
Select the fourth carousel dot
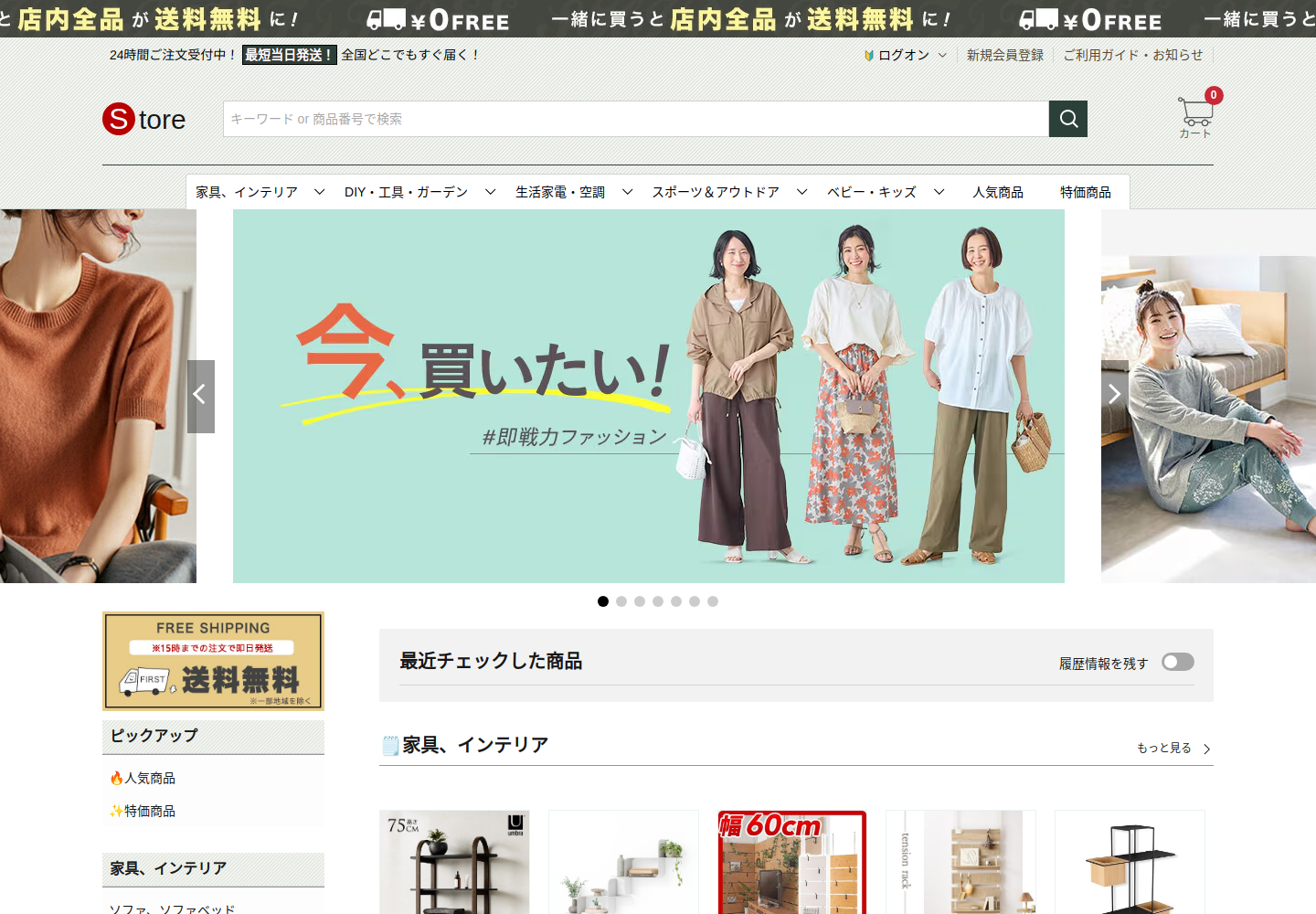pyautogui.click(x=658, y=601)
